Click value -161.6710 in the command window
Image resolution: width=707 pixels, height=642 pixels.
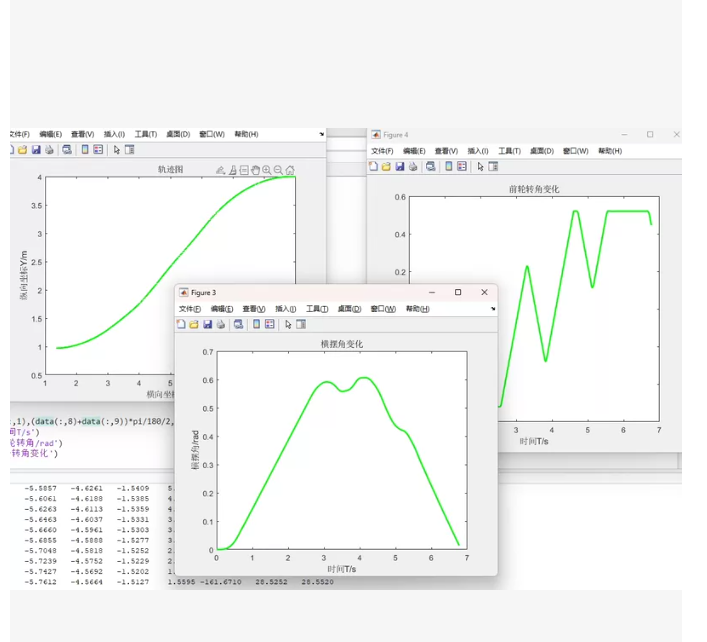(x=220, y=582)
